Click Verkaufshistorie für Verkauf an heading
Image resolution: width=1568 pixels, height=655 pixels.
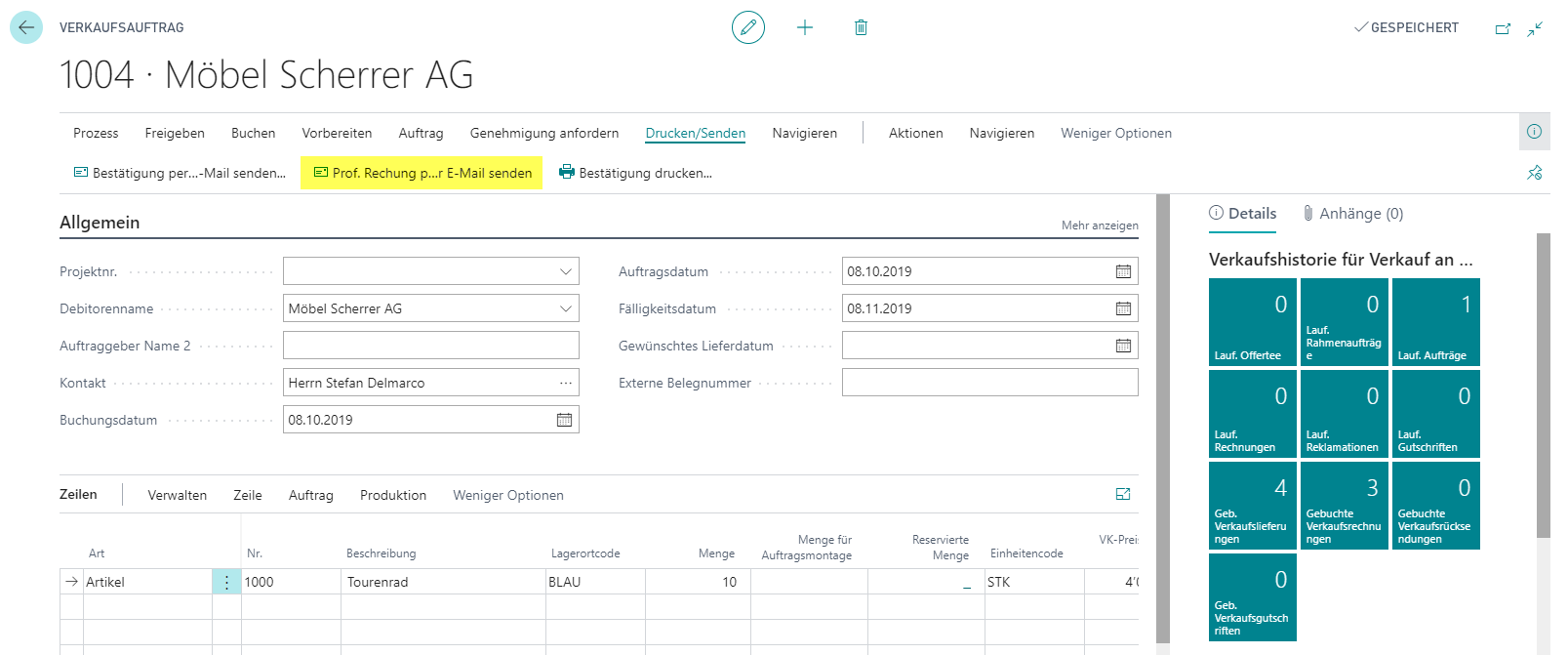[x=1341, y=260]
